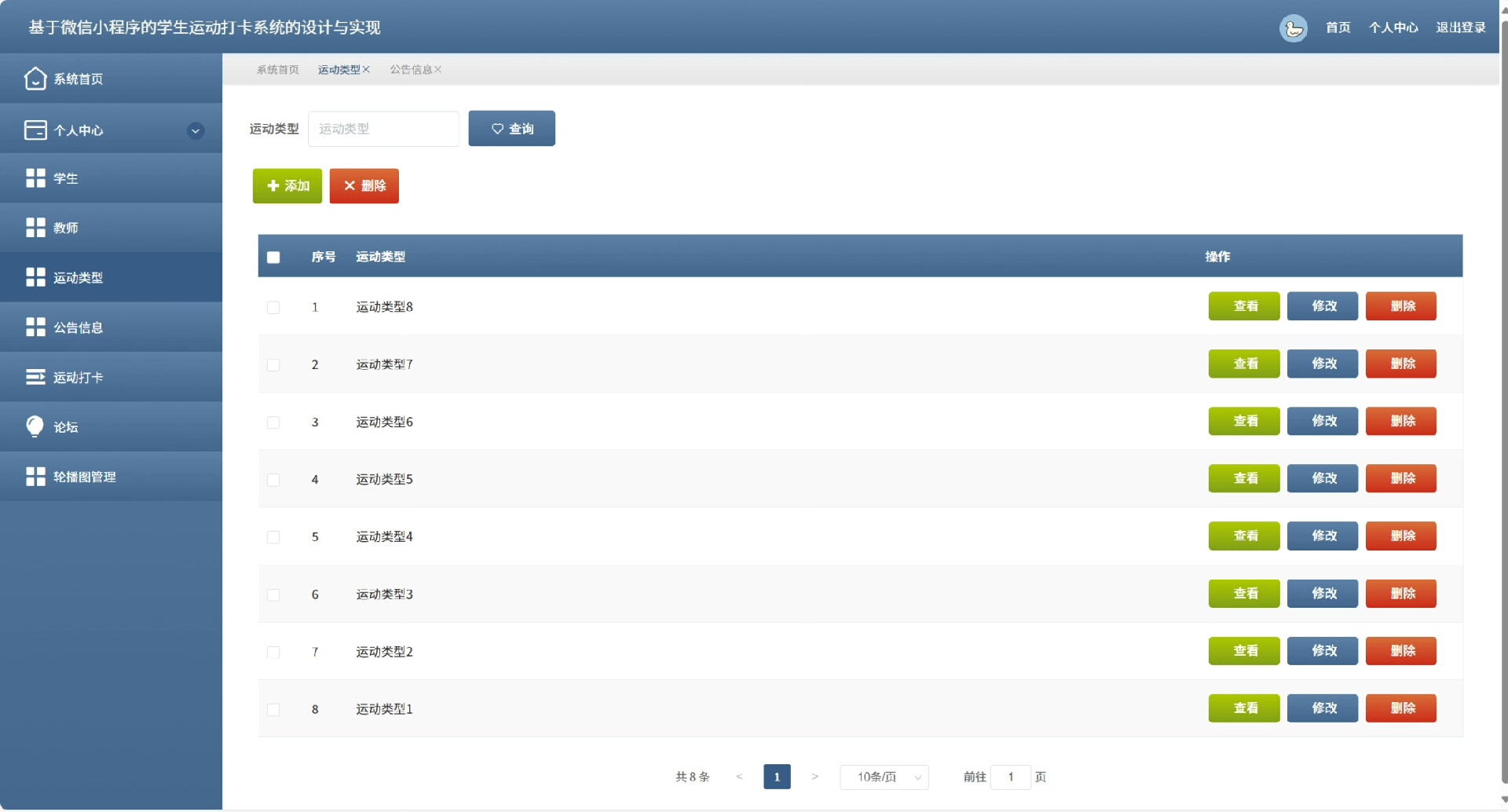Check the box for 运动类型1 row
This screenshot has width=1508, height=812.
pos(273,709)
